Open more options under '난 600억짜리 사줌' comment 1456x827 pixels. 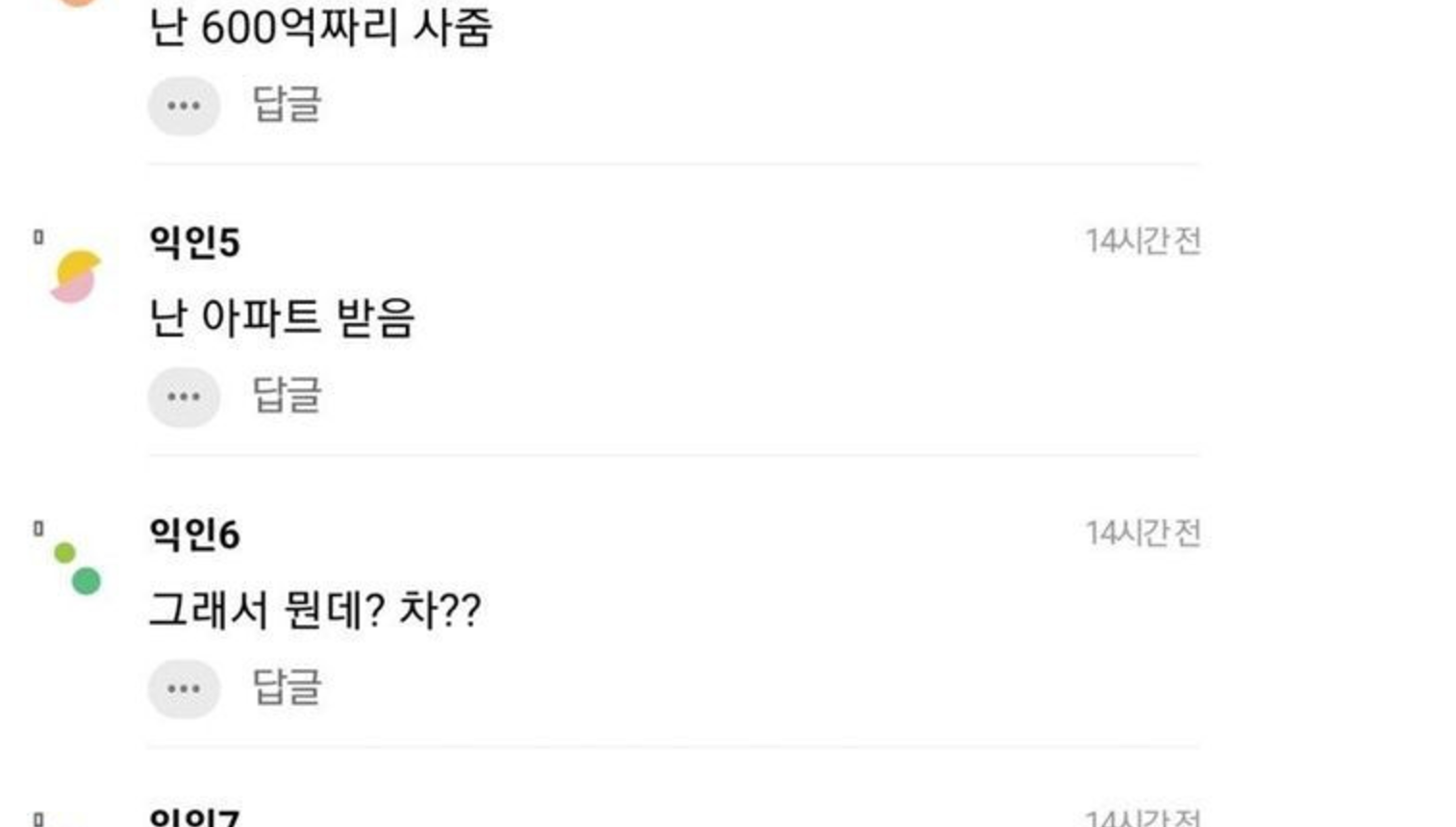[x=184, y=106]
